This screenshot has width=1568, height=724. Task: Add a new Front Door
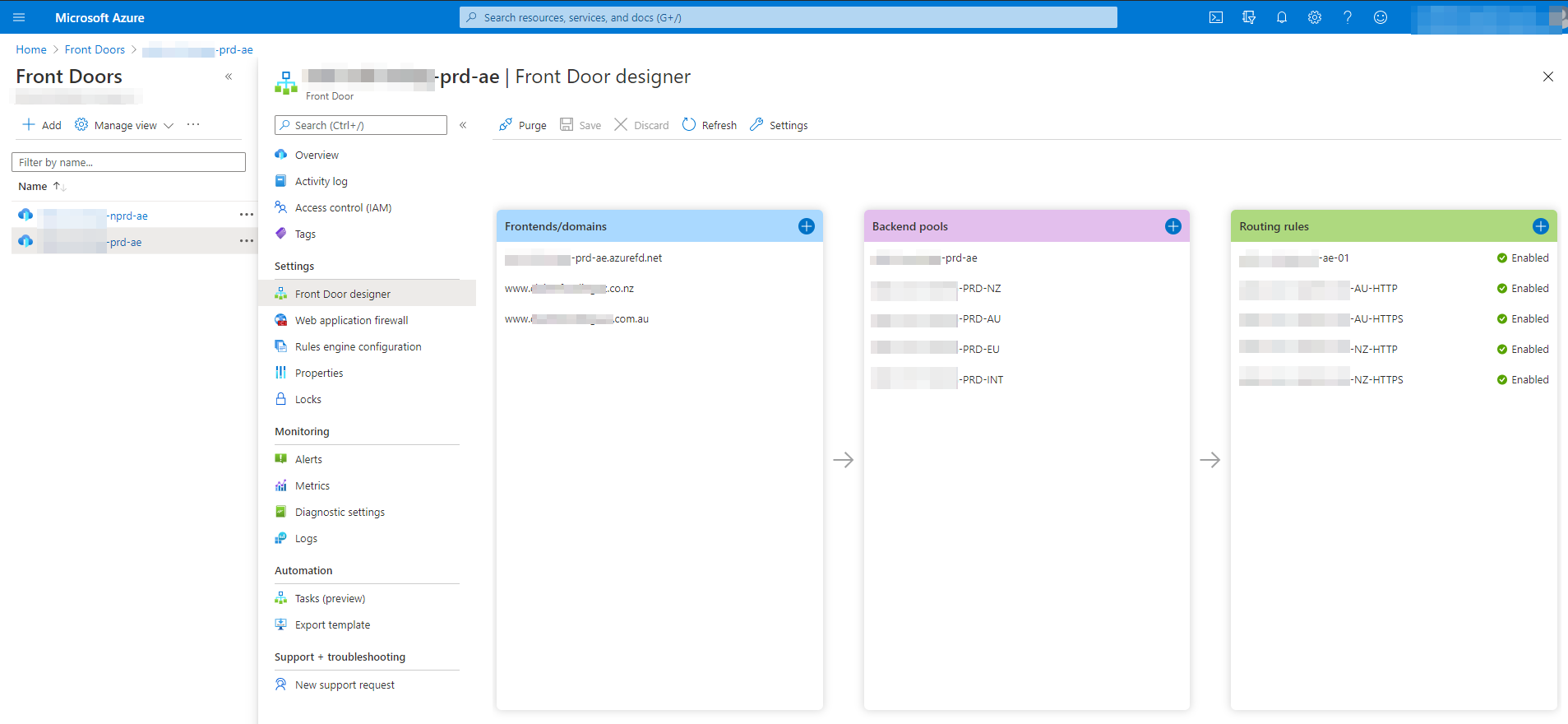41,125
